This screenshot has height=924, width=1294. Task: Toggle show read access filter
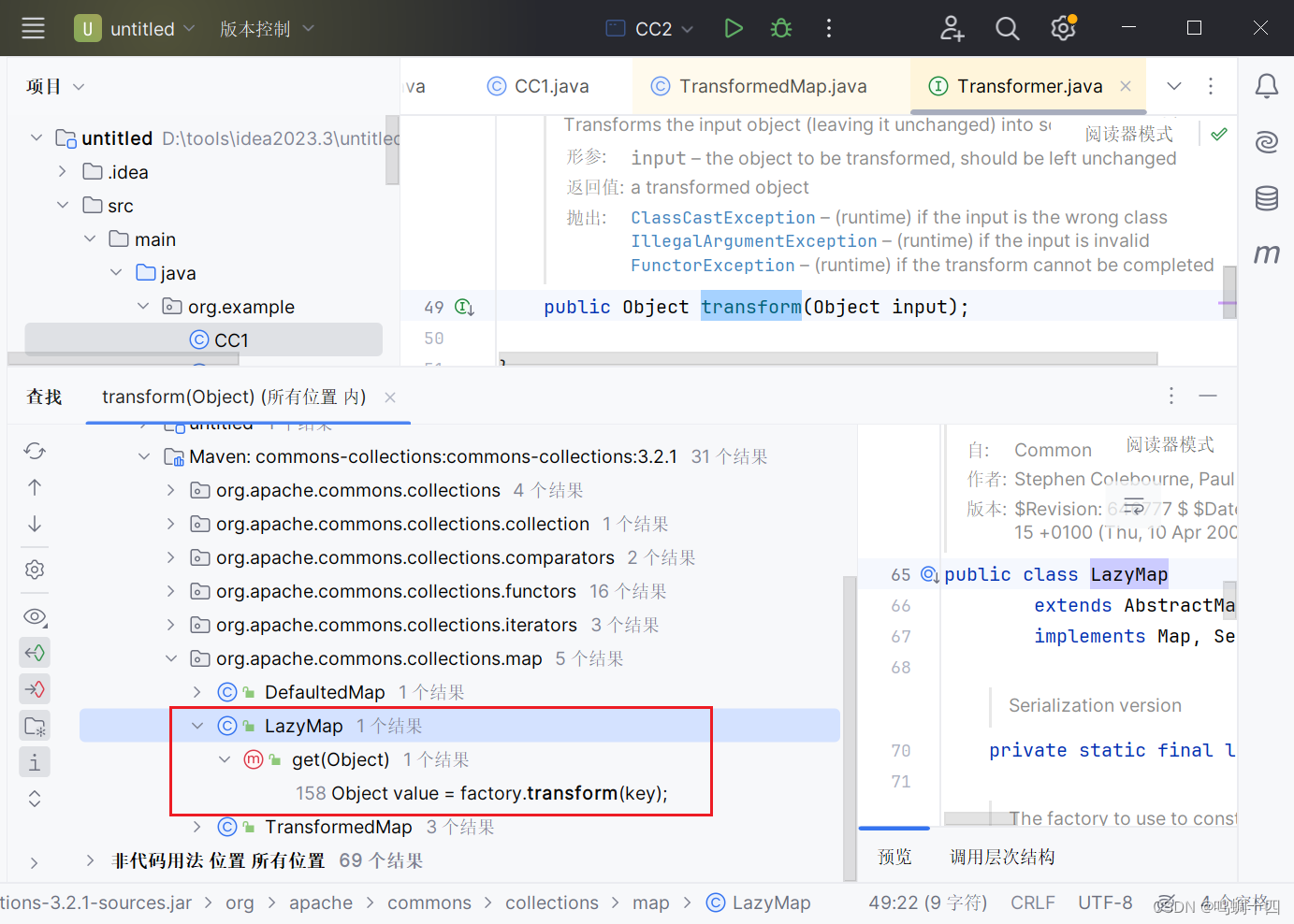tap(35, 653)
